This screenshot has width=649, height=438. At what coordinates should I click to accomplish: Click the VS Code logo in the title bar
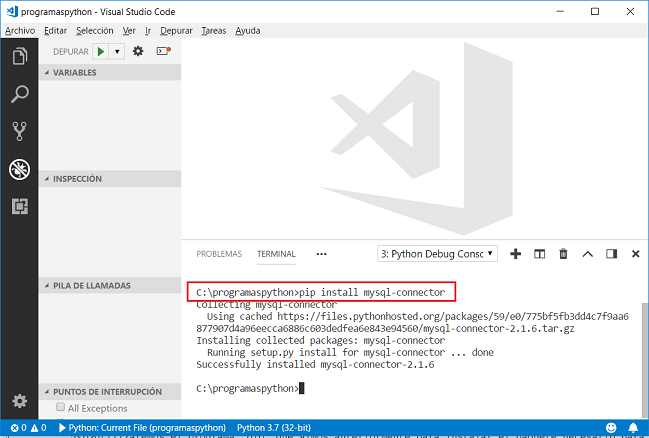[x=12, y=11]
